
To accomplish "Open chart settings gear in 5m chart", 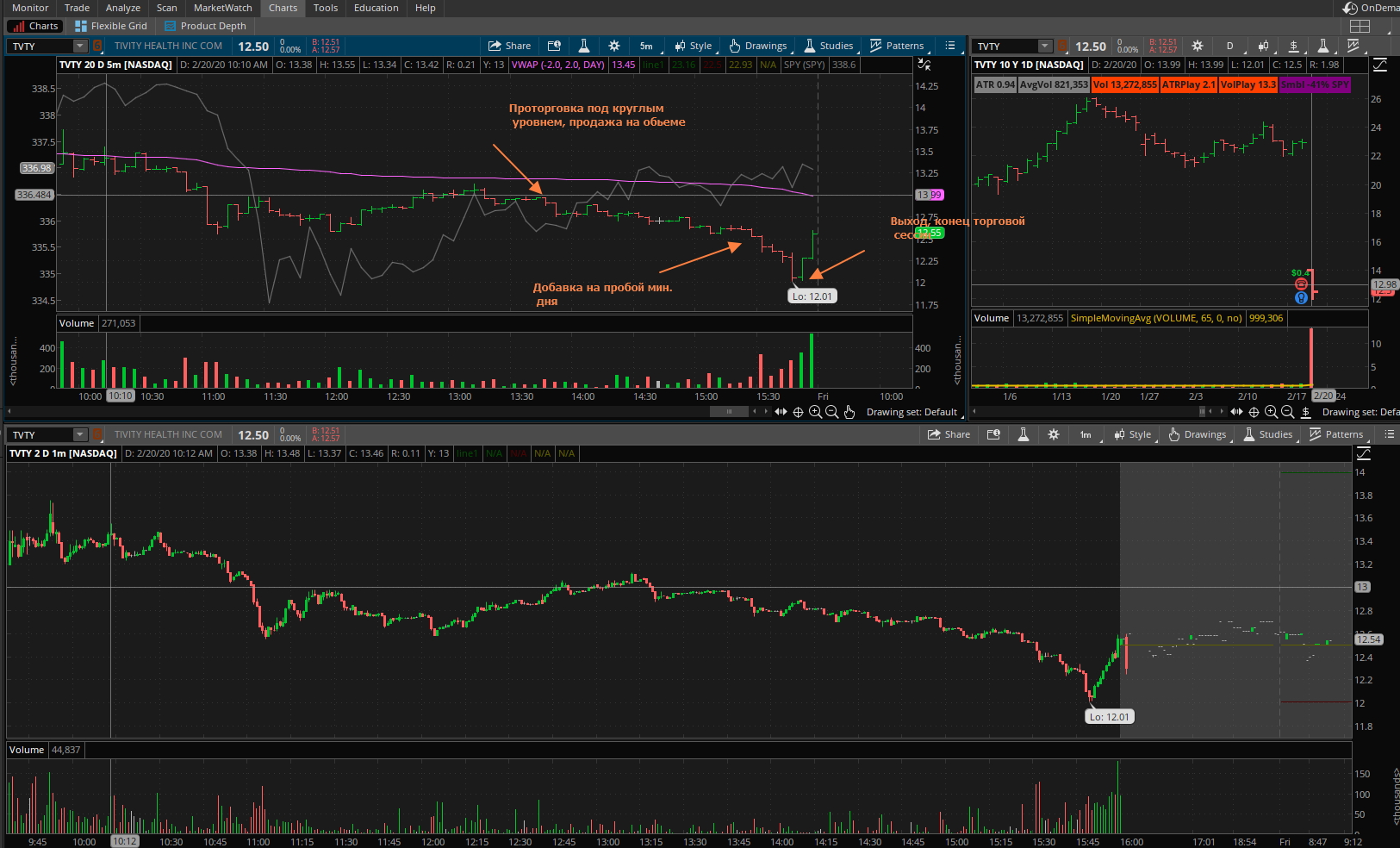I will pyautogui.click(x=614, y=47).
